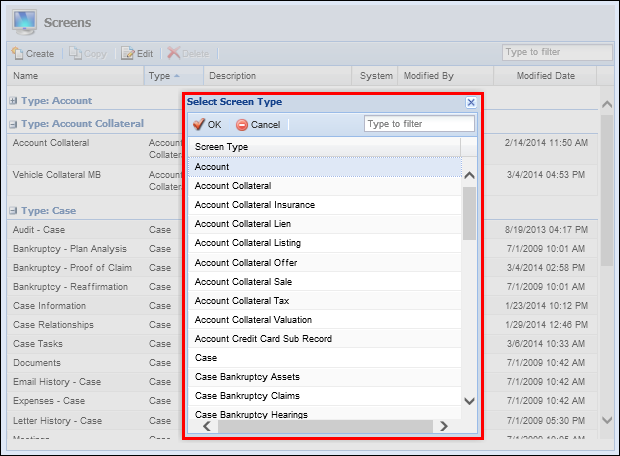Image resolution: width=620 pixels, height=456 pixels.
Task: Focus the Screens panel filter field
Action: pyautogui.click(x=557, y=52)
